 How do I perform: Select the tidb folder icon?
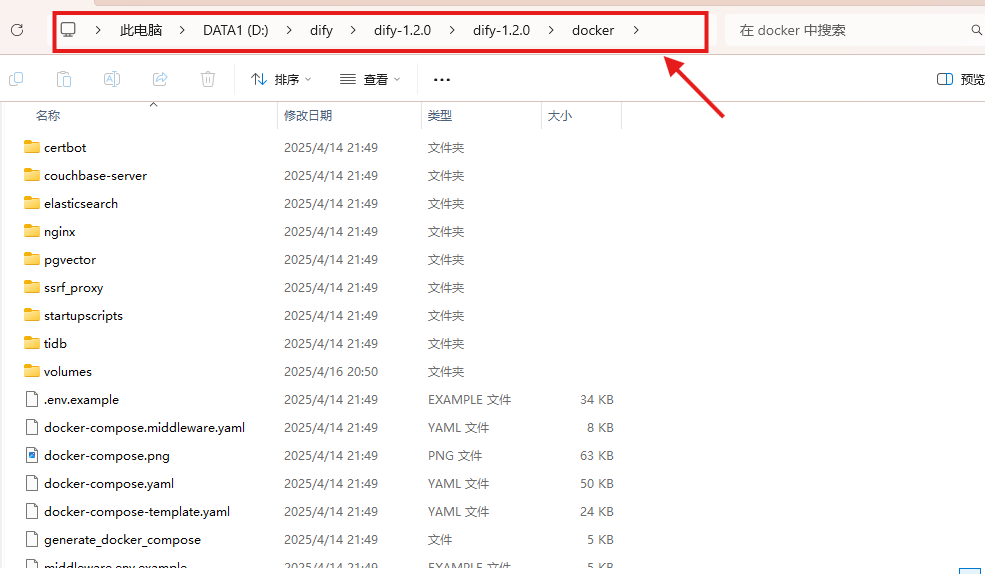(31, 343)
